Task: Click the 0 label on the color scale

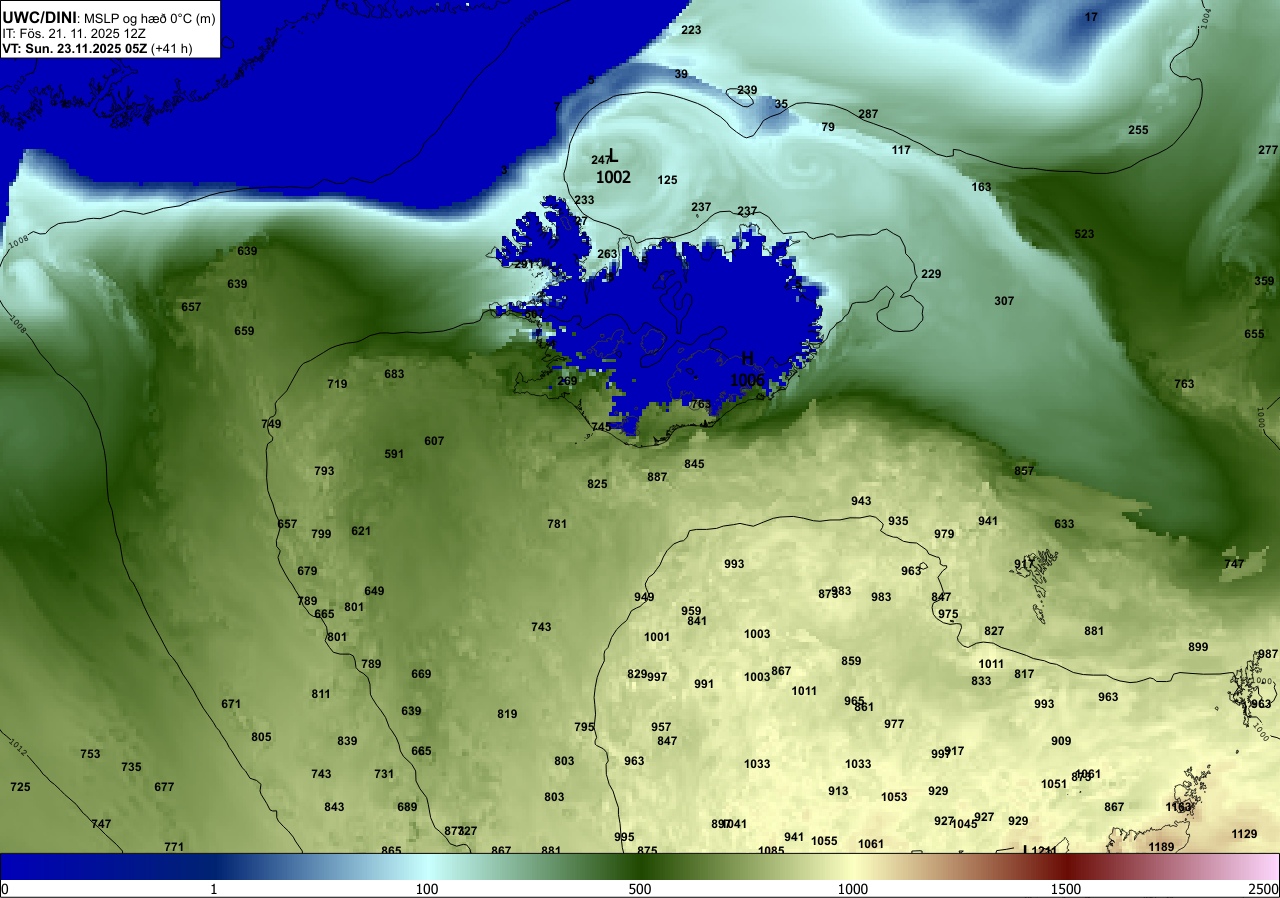Action: pyautogui.click(x=4, y=888)
